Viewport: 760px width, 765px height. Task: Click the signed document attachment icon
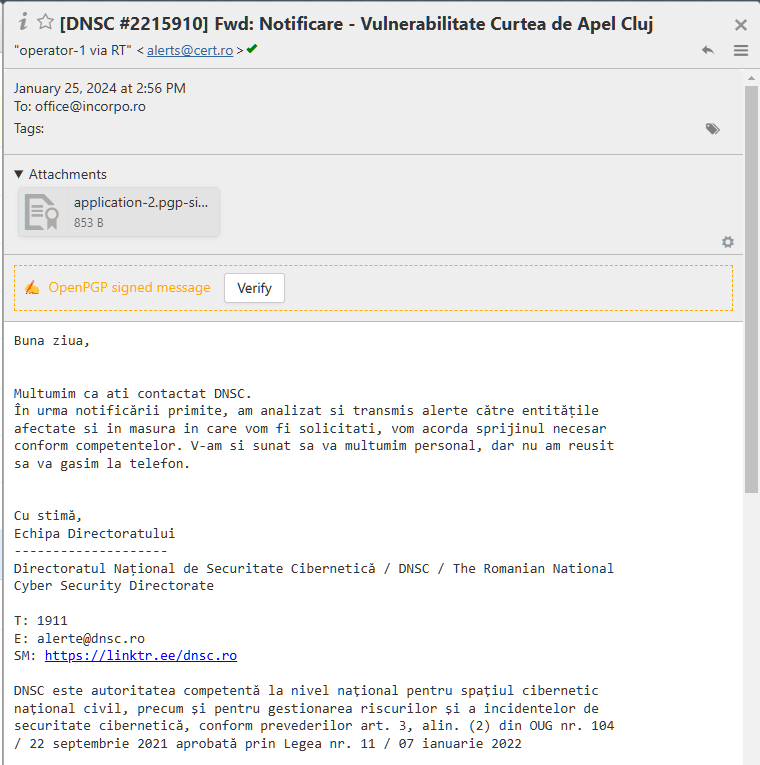(41, 212)
